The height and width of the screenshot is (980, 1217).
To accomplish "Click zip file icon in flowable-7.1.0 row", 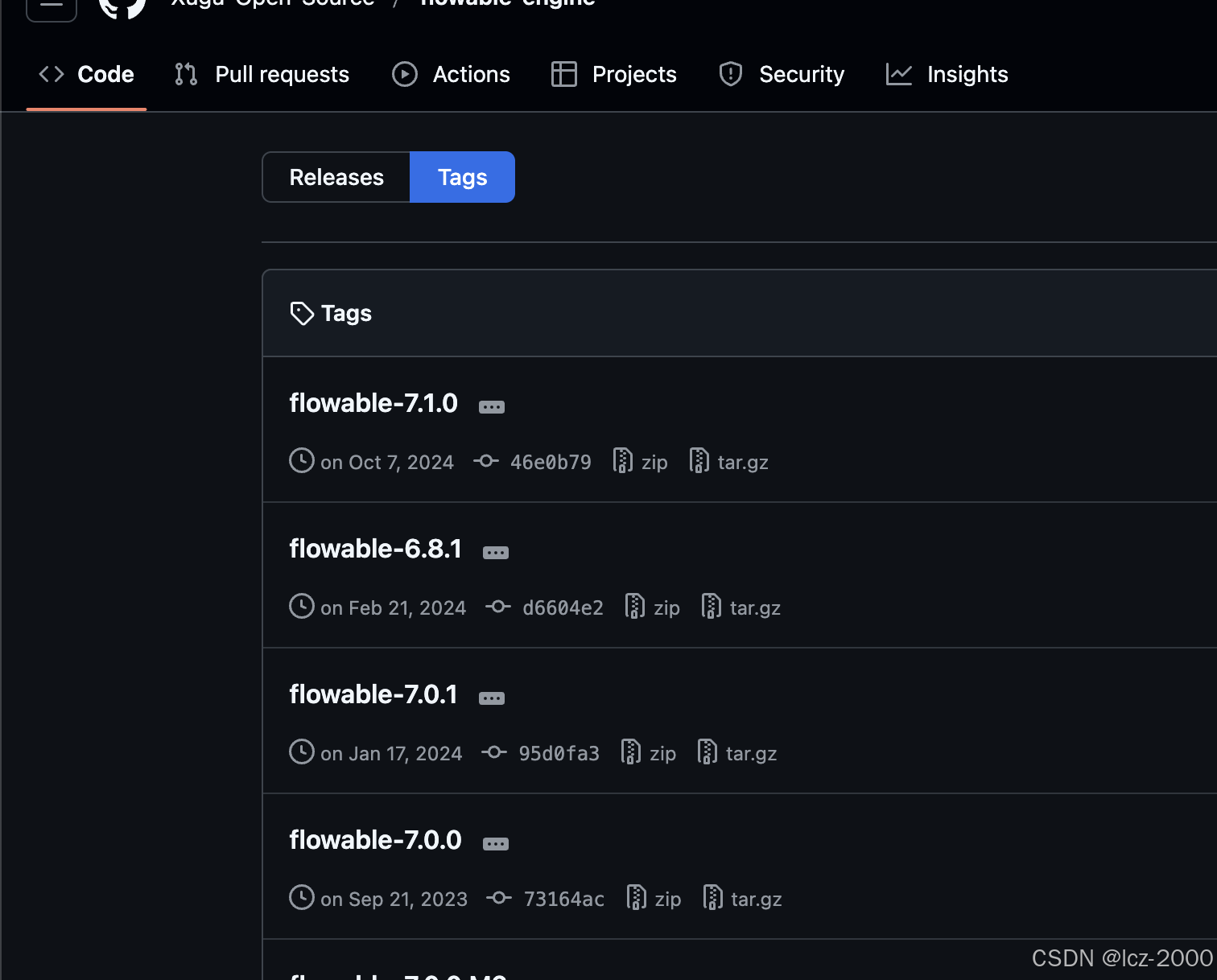I will (x=623, y=460).
